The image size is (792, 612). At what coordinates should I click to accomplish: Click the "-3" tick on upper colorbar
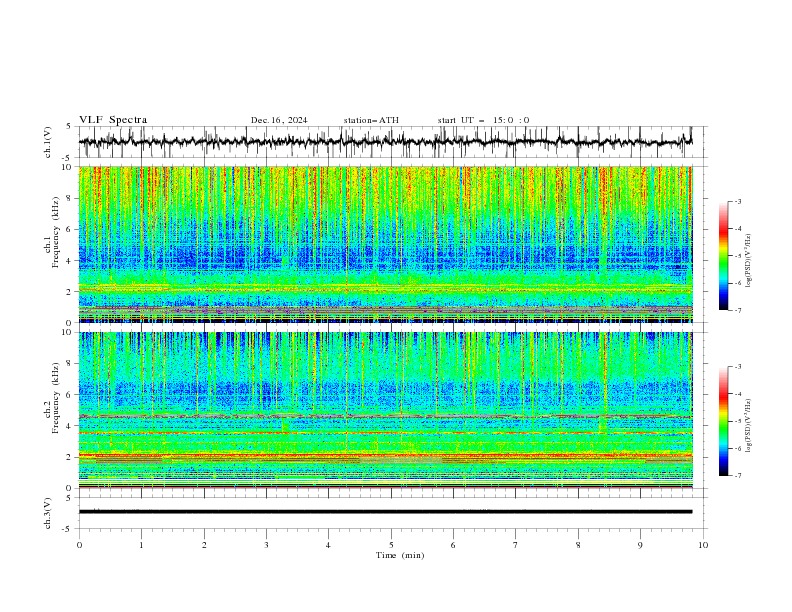coord(737,201)
